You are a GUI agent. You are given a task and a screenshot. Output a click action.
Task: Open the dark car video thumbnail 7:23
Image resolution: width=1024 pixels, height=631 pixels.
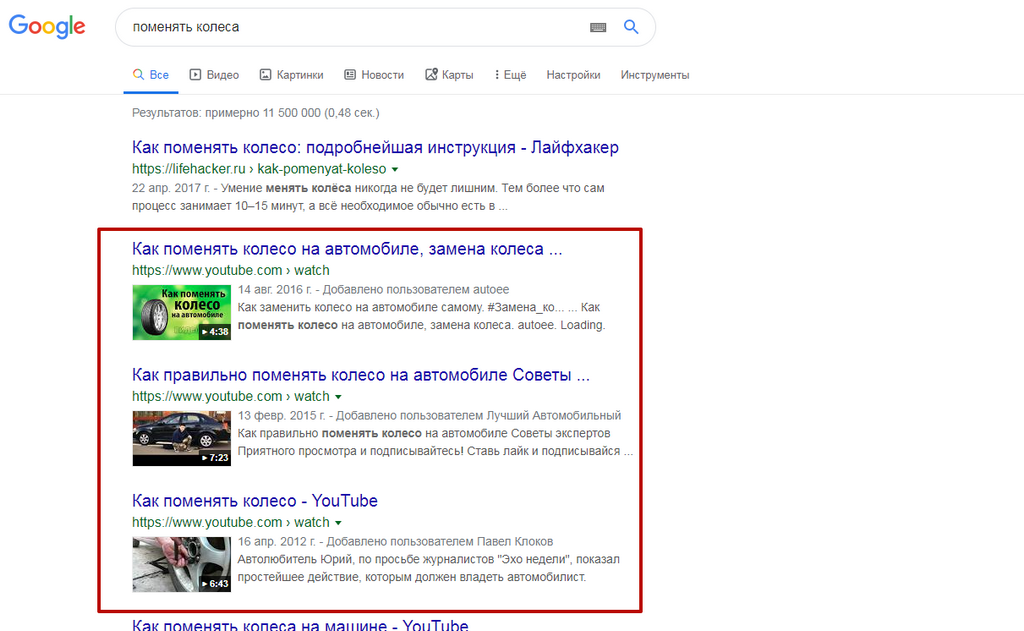182,438
